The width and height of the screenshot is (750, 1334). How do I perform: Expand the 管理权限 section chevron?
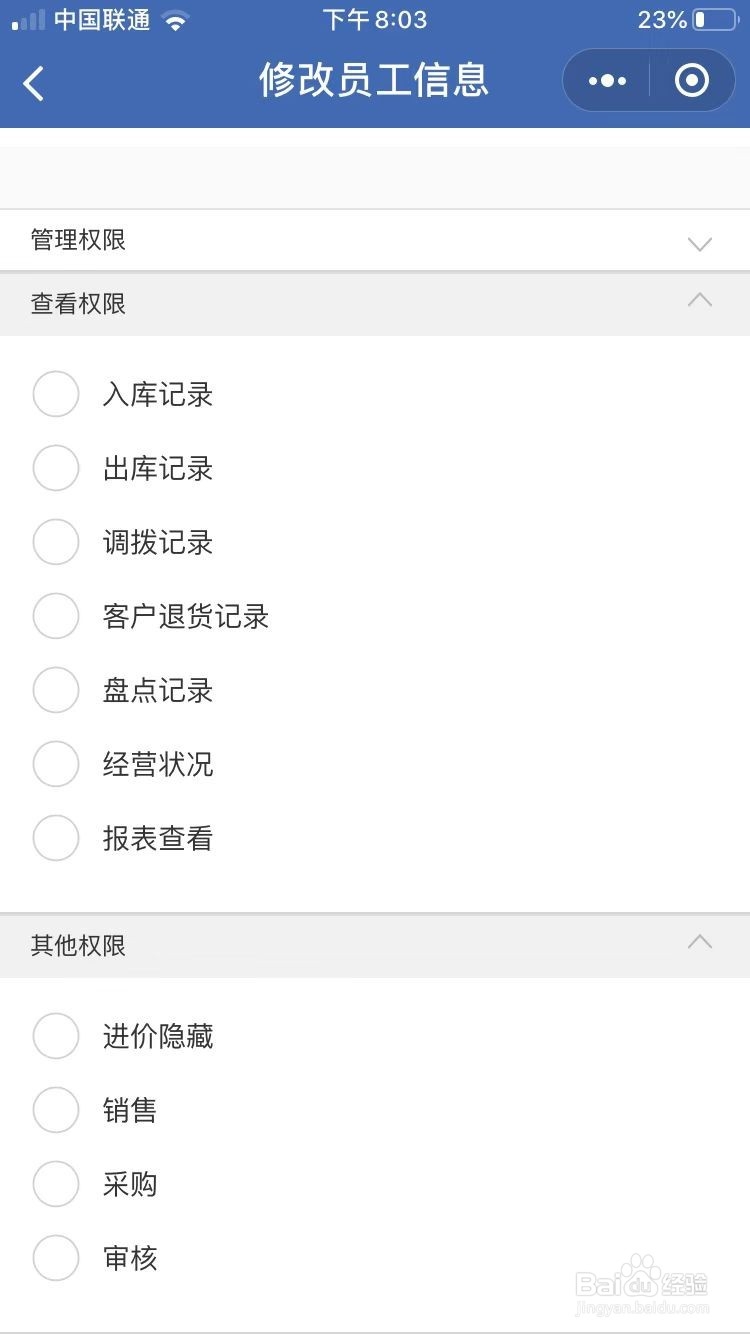click(x=700, y=243)
